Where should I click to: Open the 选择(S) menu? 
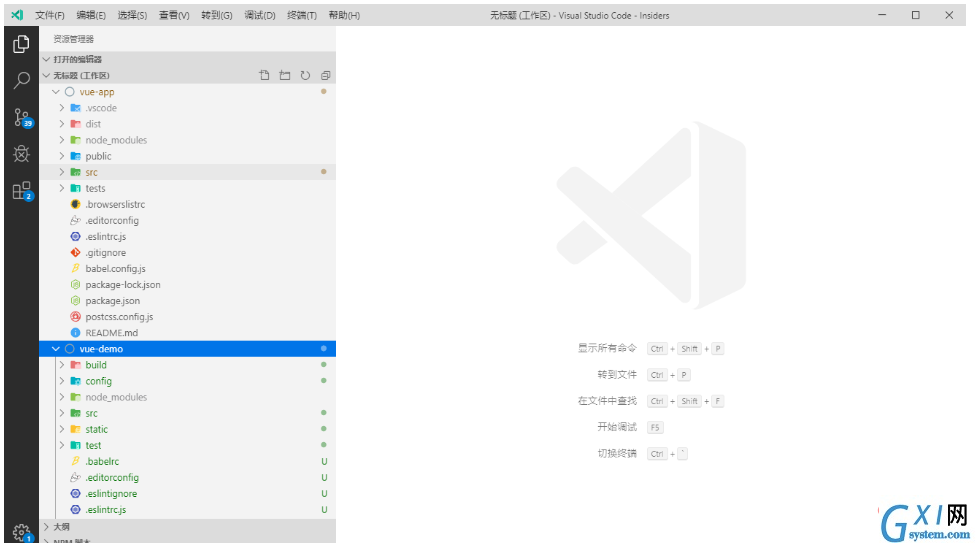point(132,15)
